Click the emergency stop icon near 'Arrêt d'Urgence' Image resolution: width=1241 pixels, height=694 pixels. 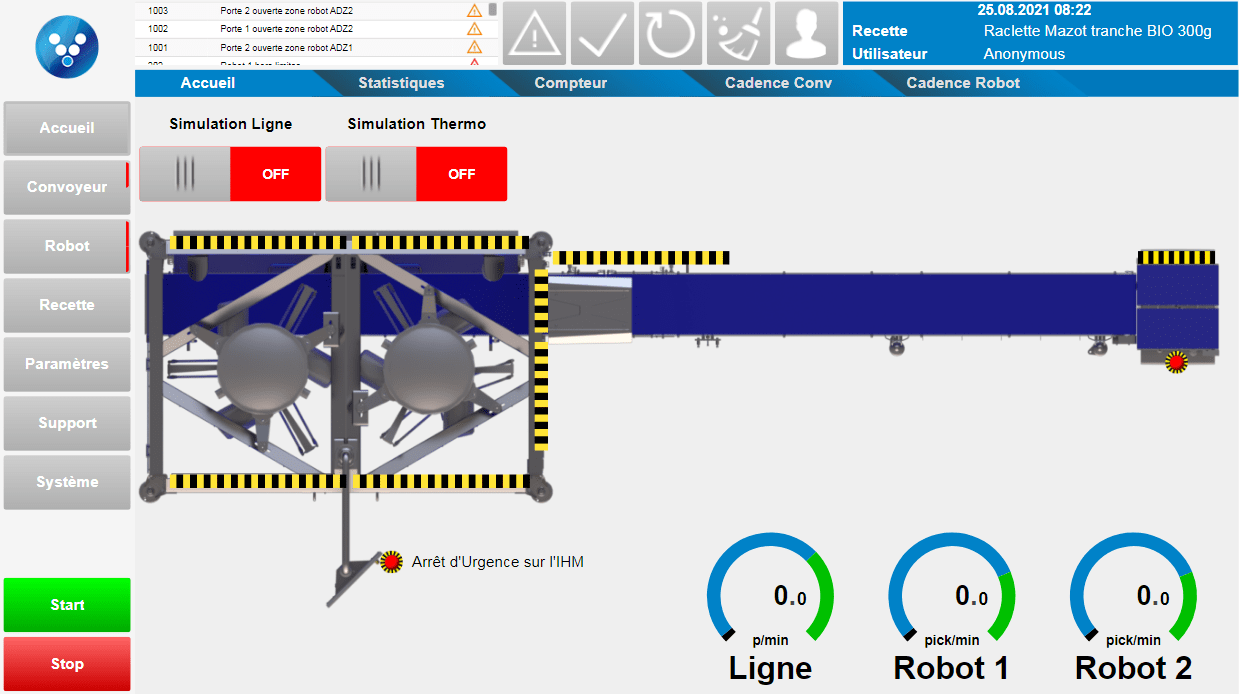point(389,561)
